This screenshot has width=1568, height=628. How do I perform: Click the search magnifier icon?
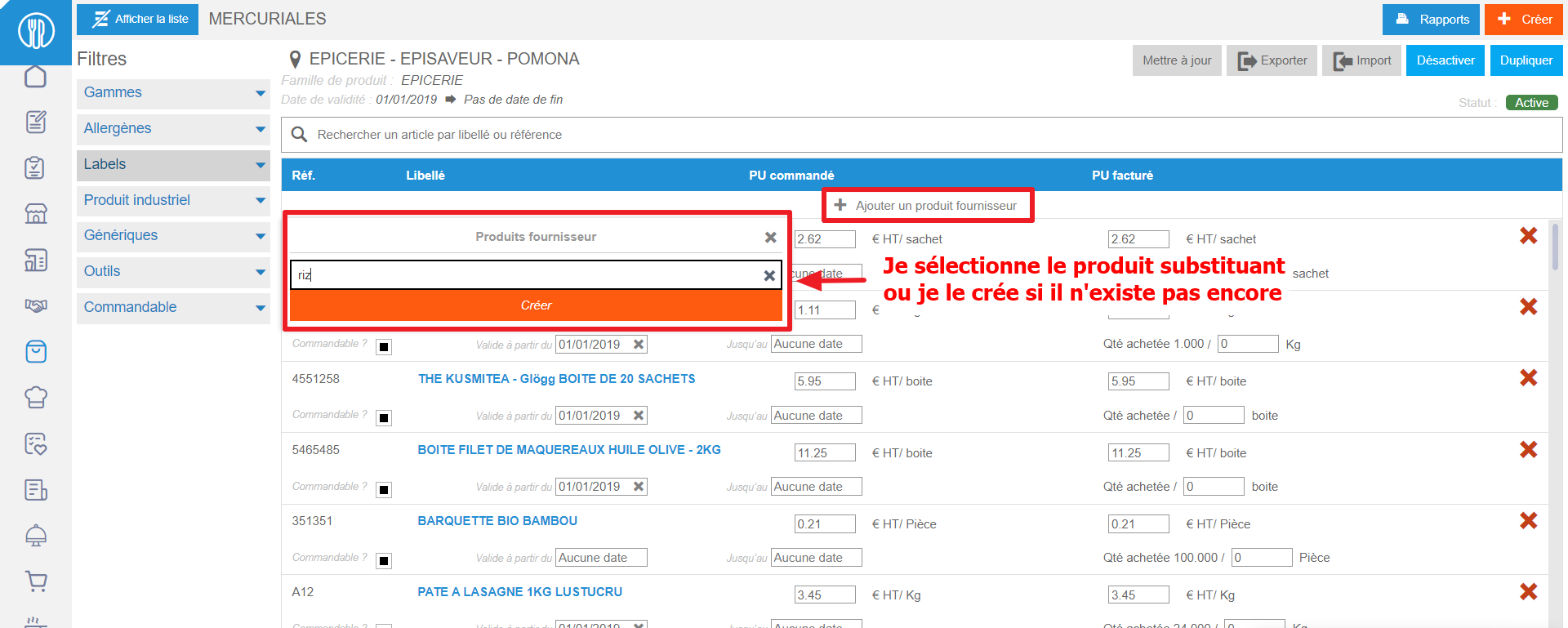click(x=299, y=135)
